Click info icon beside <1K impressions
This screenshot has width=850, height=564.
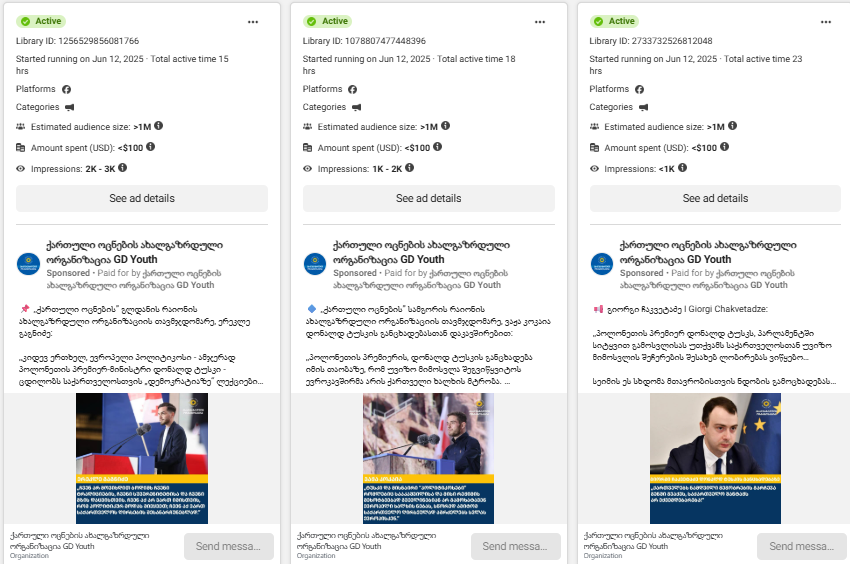[x=682, y=168]
